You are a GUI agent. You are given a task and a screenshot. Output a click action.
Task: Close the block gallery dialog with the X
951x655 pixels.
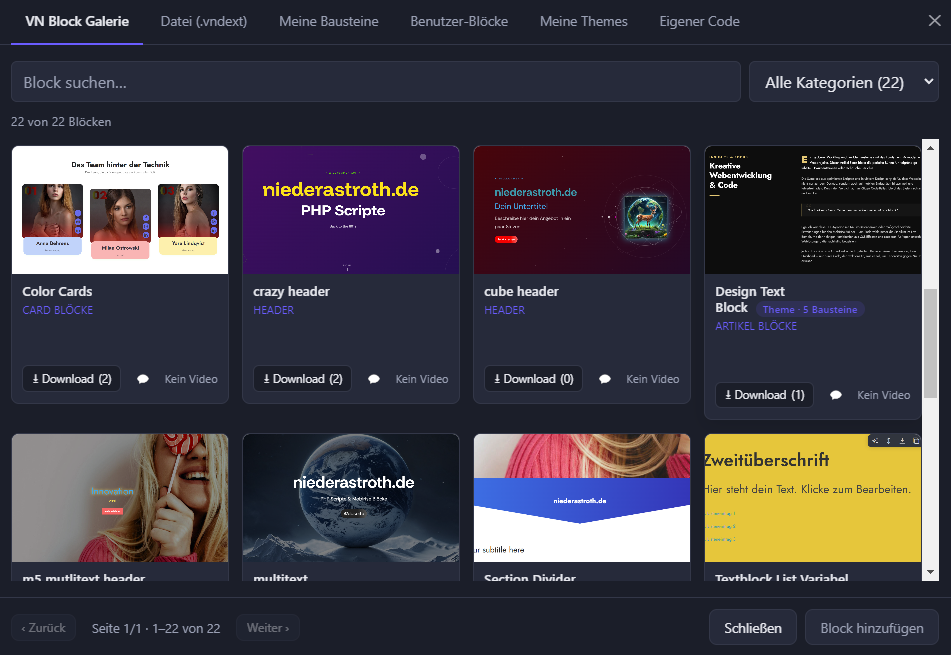click(935, 21)
